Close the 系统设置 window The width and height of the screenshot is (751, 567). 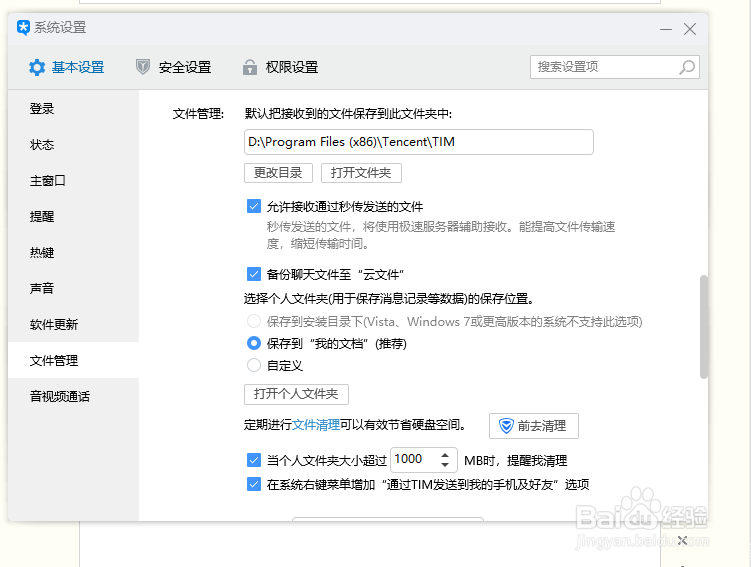tap(690, 29)
